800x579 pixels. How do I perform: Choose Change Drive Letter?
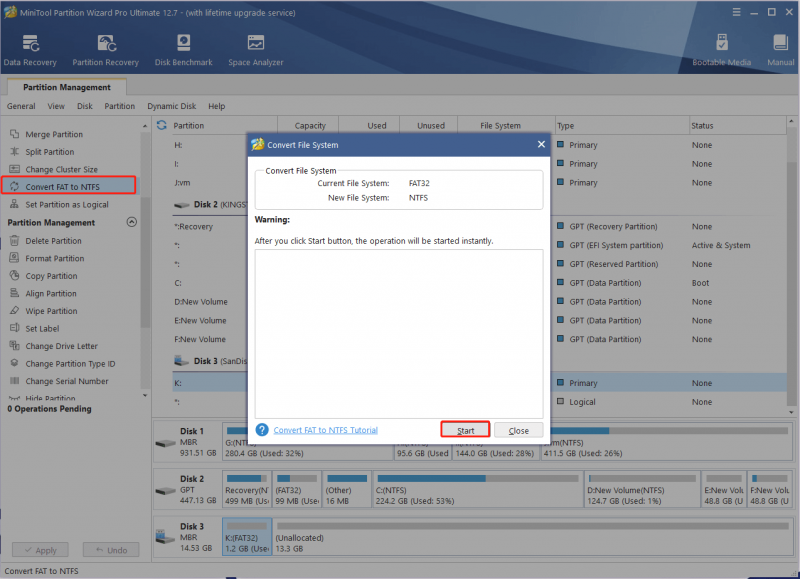point(61,346)
